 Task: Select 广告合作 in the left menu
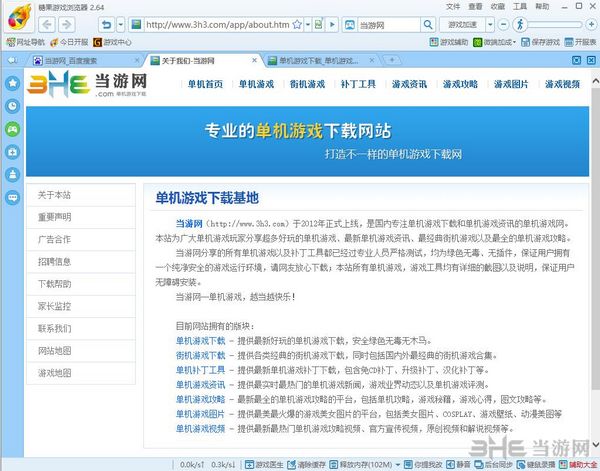(x=81, y=240)
